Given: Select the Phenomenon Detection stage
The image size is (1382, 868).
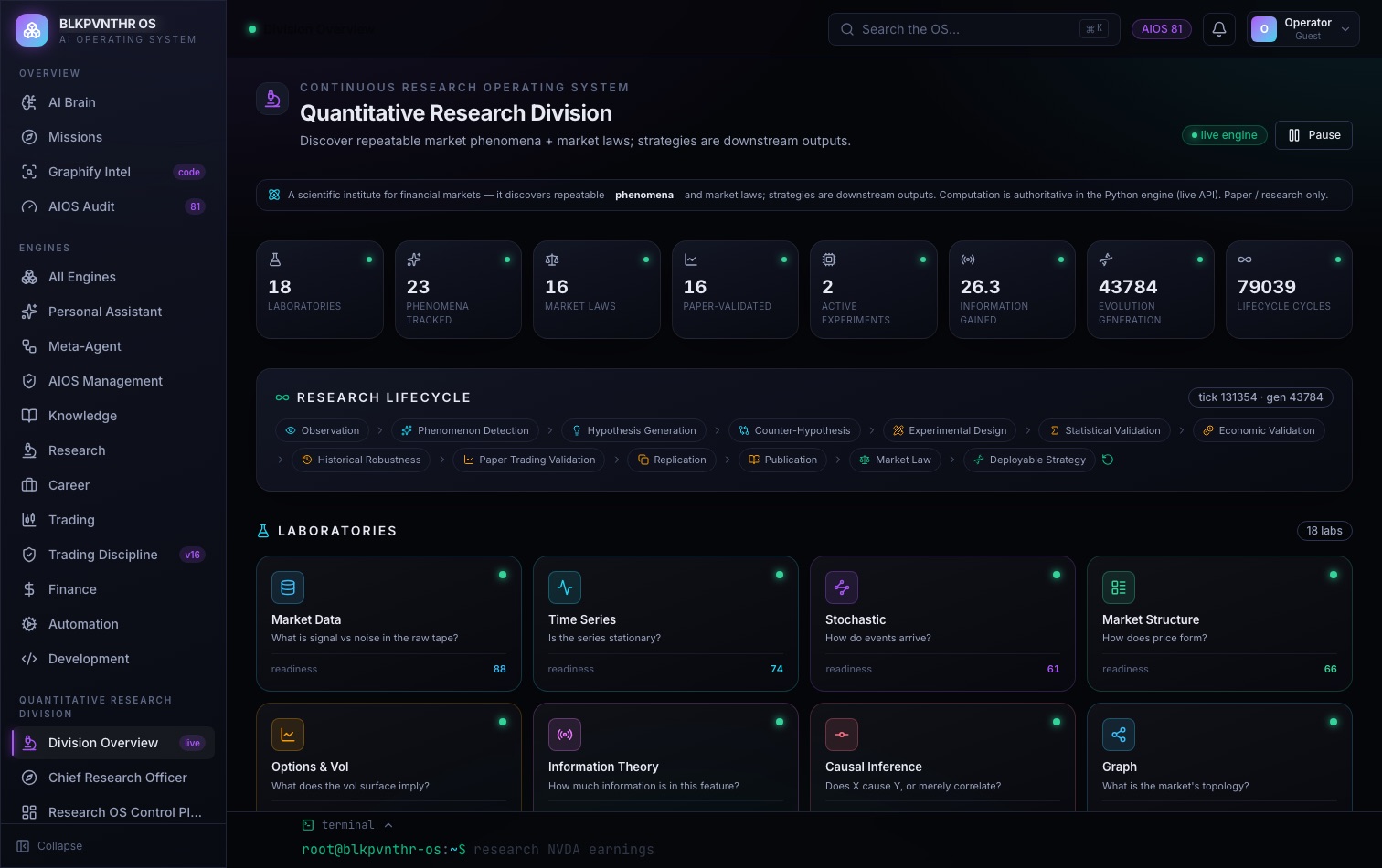Looking at the screenshot, I should [x=465, y=430].
